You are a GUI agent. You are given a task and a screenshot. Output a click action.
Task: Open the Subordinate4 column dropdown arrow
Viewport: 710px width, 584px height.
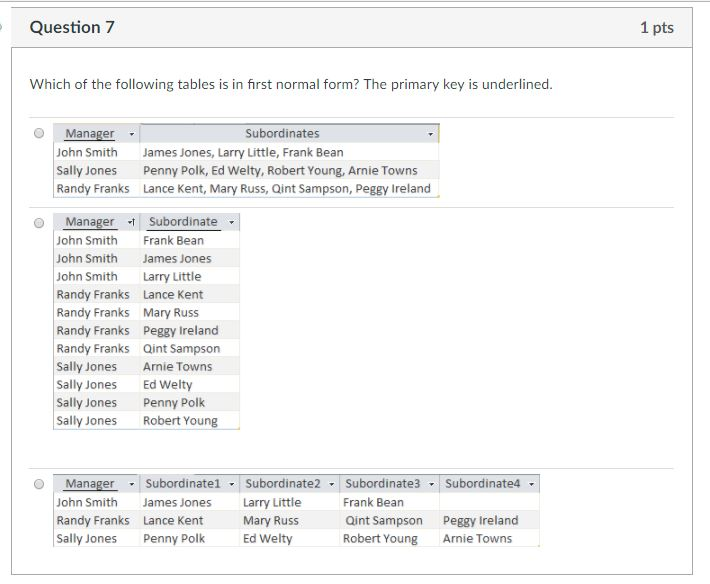tap(532, 484)
